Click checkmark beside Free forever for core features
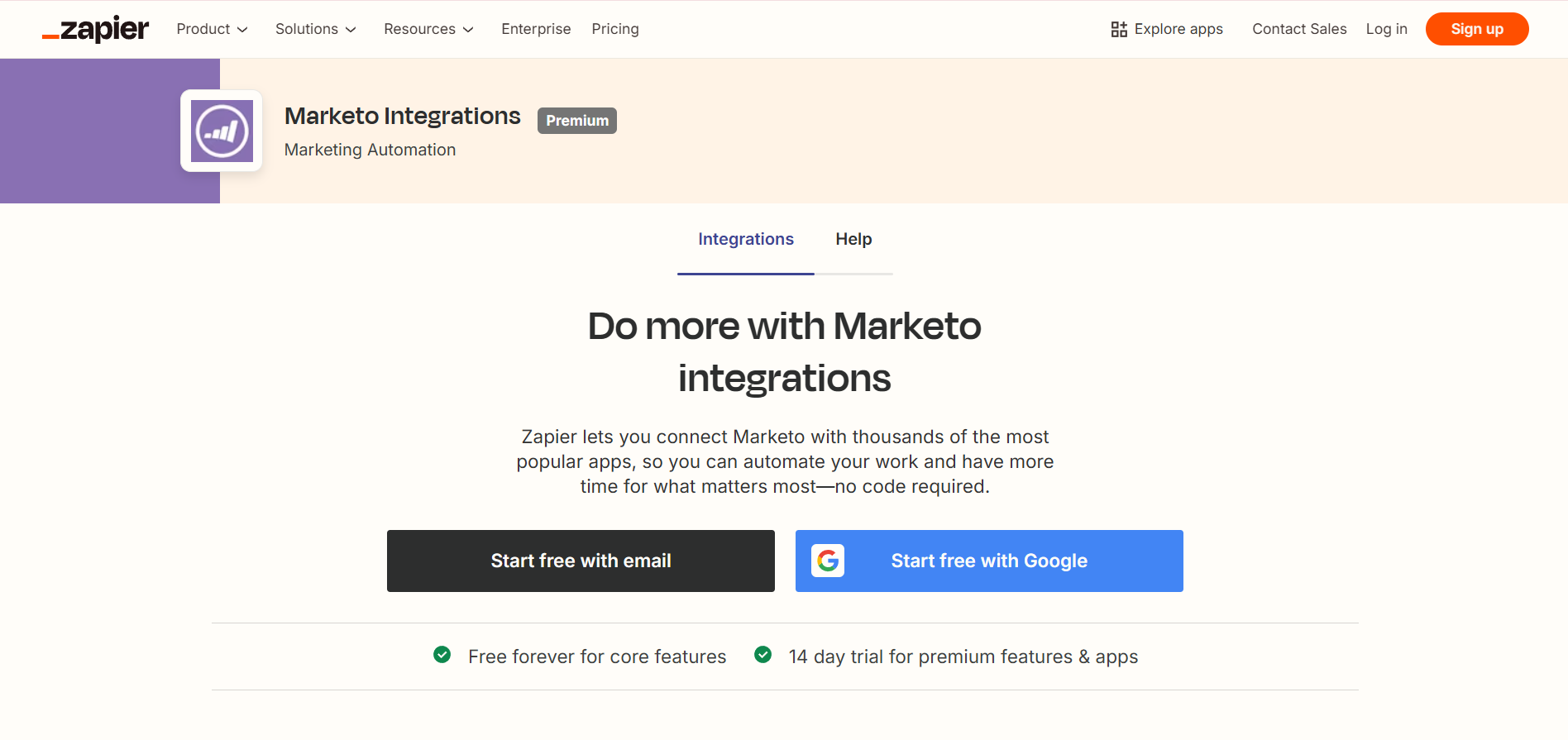Screen dimensions: 1568x740 click(x=442, y=655)
